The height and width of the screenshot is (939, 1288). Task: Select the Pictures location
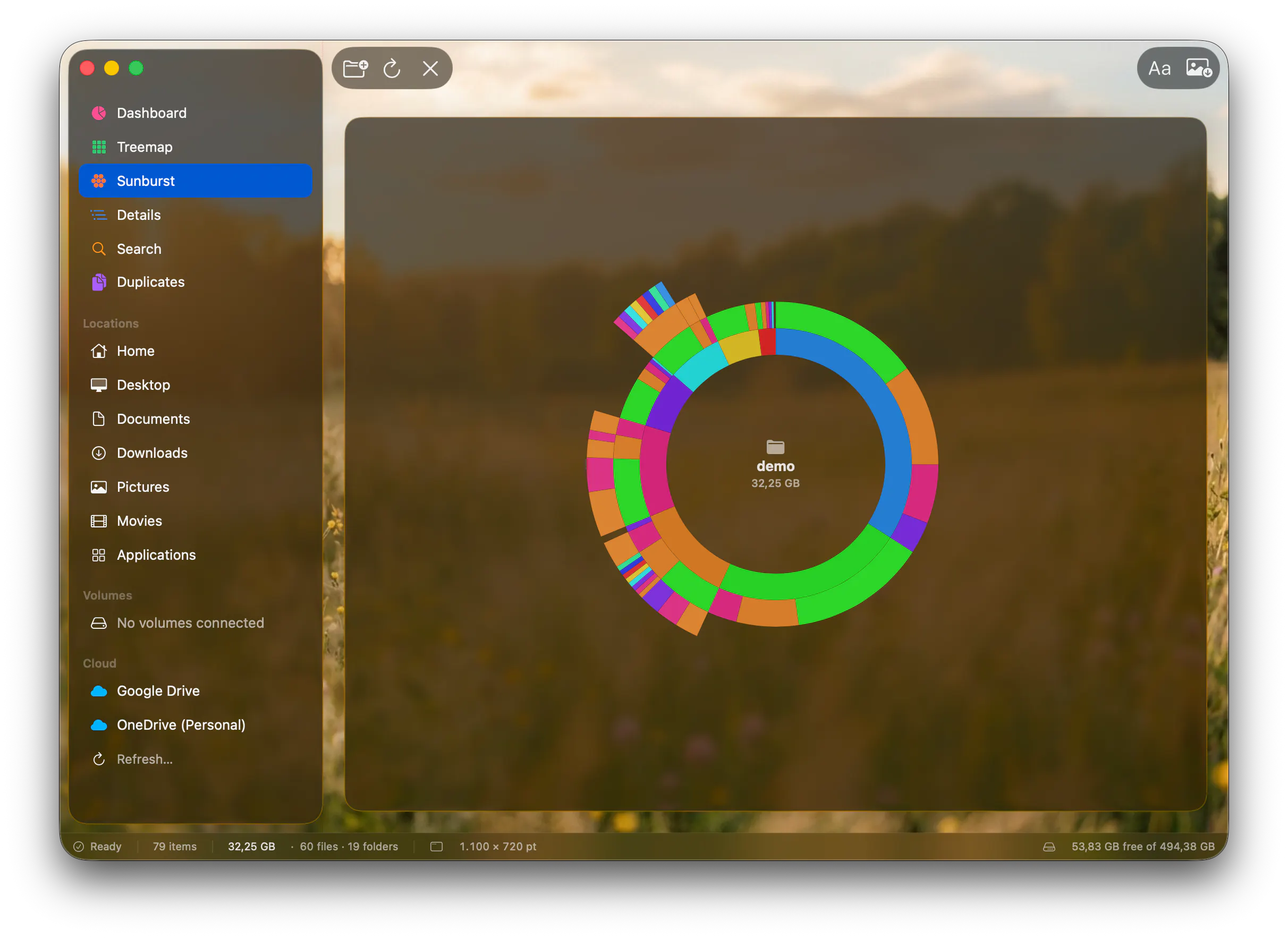tap(195, 487)
